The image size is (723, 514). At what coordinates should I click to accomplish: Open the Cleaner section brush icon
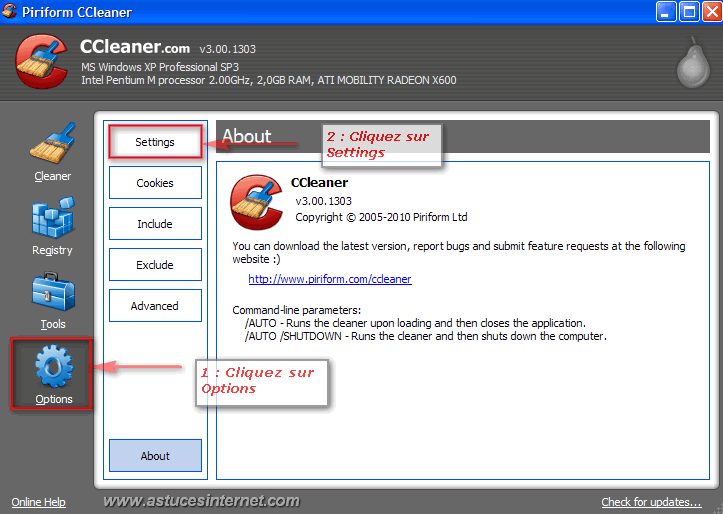pos(53,143)
